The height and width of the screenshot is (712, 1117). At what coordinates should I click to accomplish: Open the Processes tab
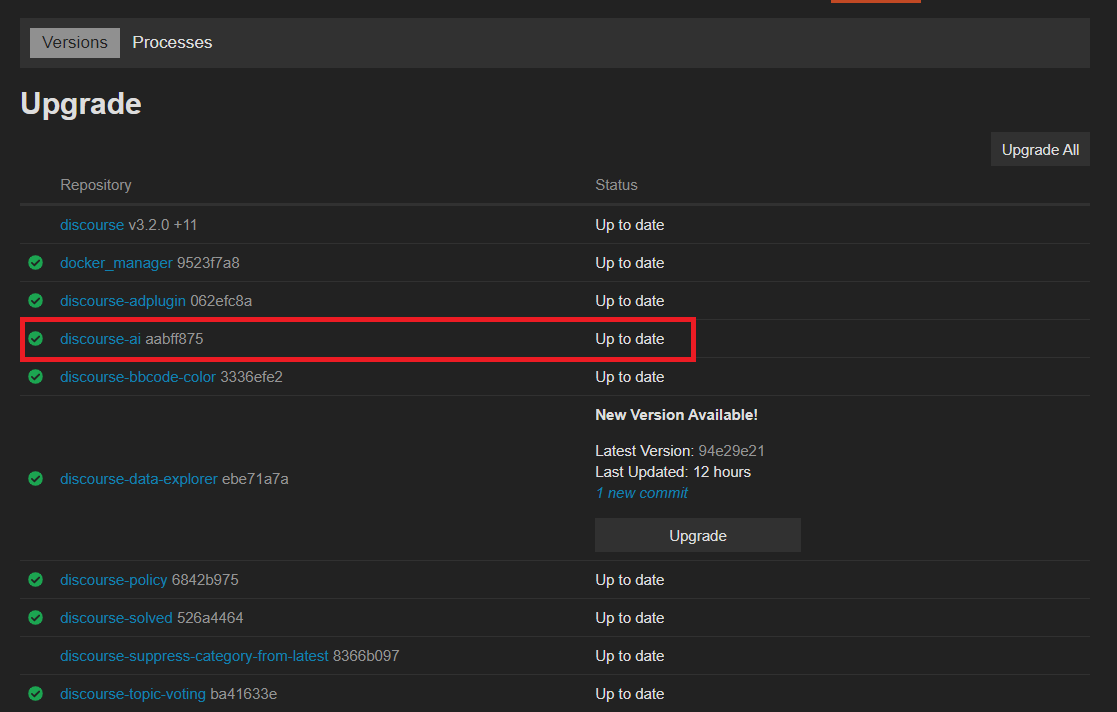(172, 43)
